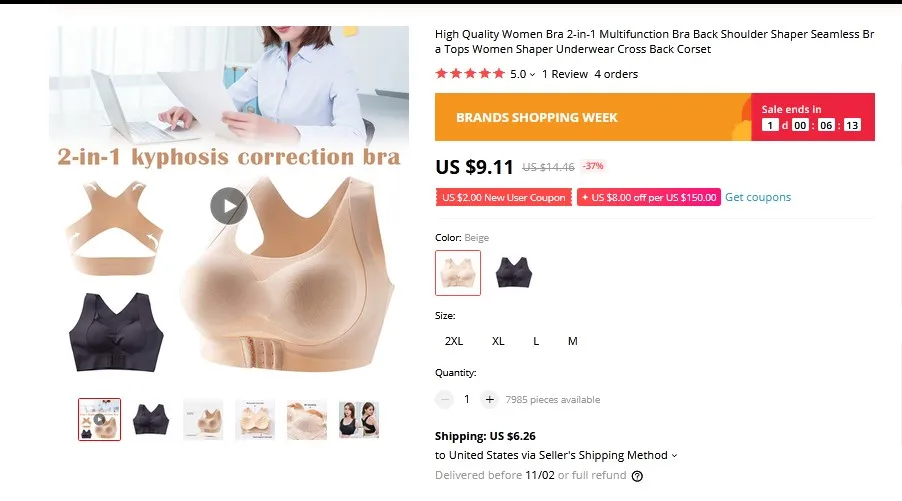The width and height of the screenshot is (902, 501).
Task: Choose size 2XL
Action: (454, 341)
